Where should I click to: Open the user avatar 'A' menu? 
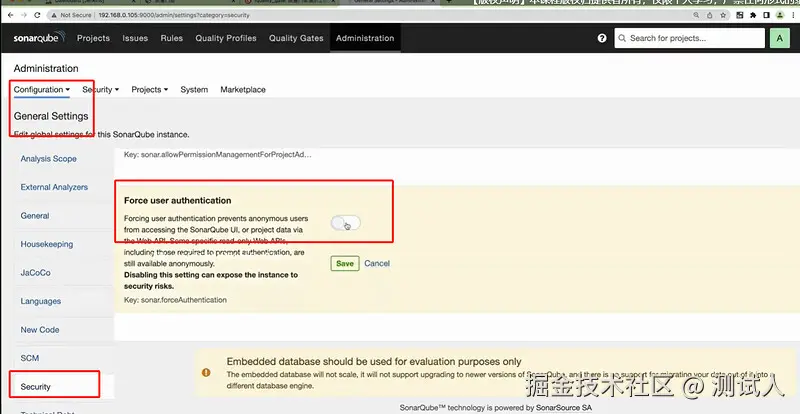tap(779, 38)
